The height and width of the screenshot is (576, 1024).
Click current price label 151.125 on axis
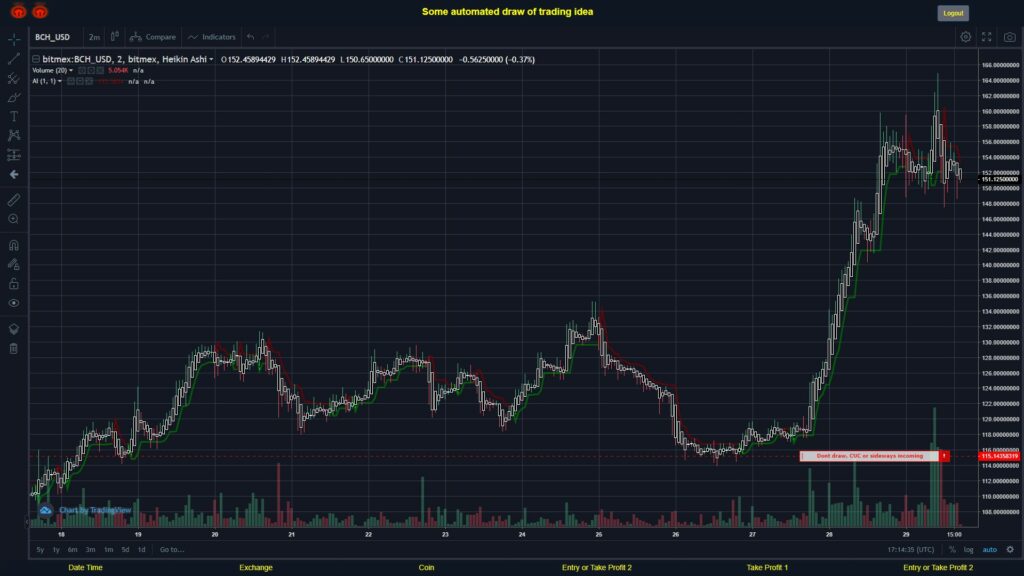(x=999, y=179)
